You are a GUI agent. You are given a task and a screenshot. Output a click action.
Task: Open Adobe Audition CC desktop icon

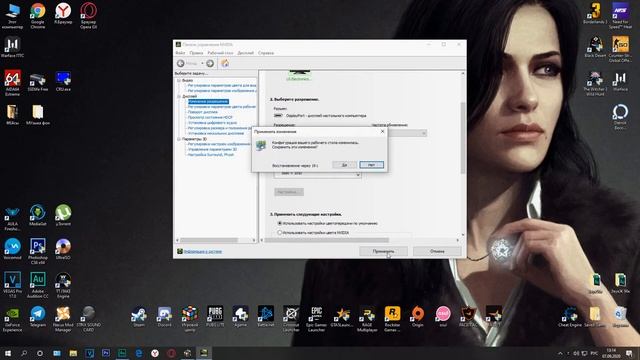[x=38, y=285]
